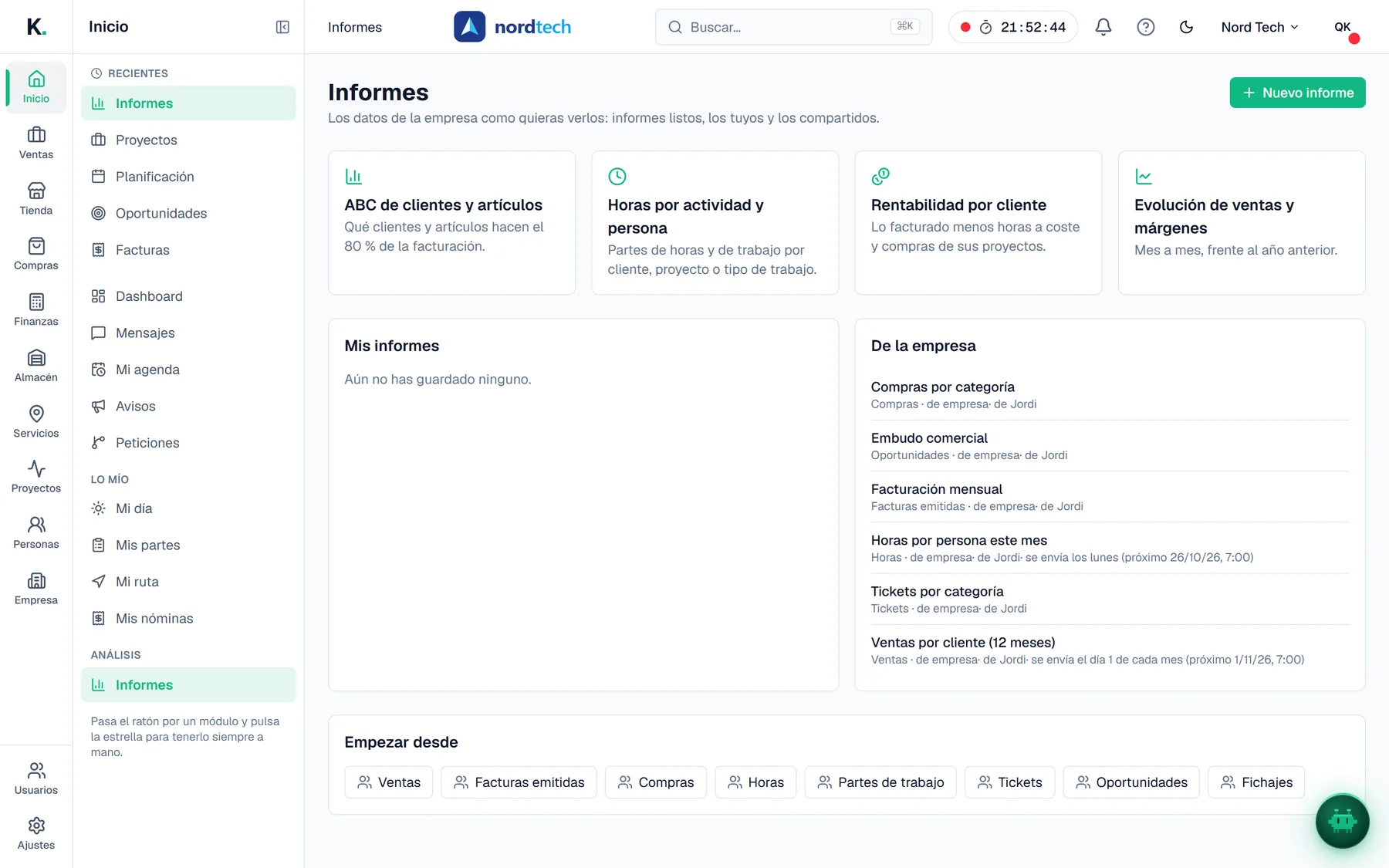Open the Personas module

(x=36, y=533)
